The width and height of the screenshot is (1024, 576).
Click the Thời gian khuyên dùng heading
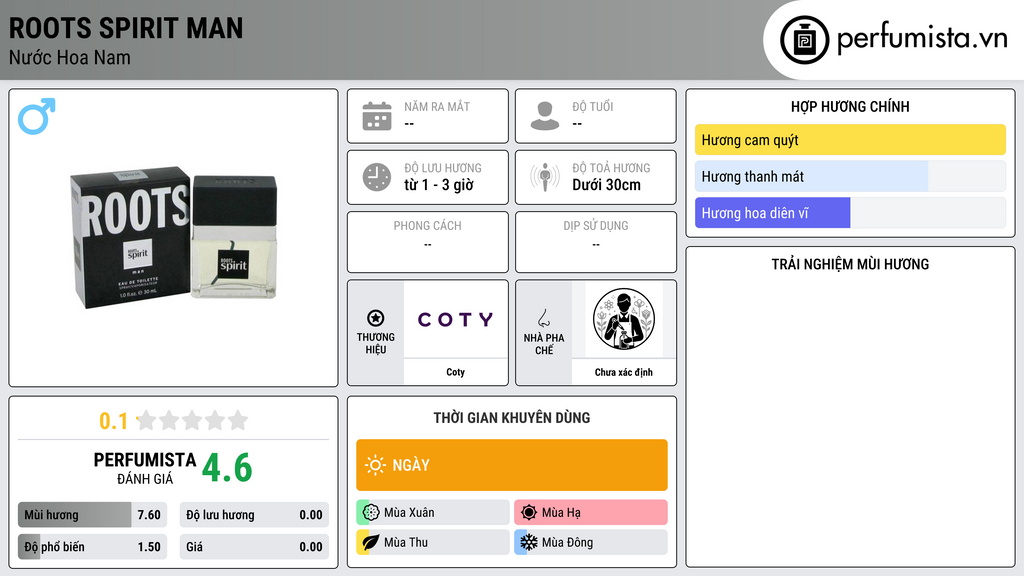click(x=512, y=417)
